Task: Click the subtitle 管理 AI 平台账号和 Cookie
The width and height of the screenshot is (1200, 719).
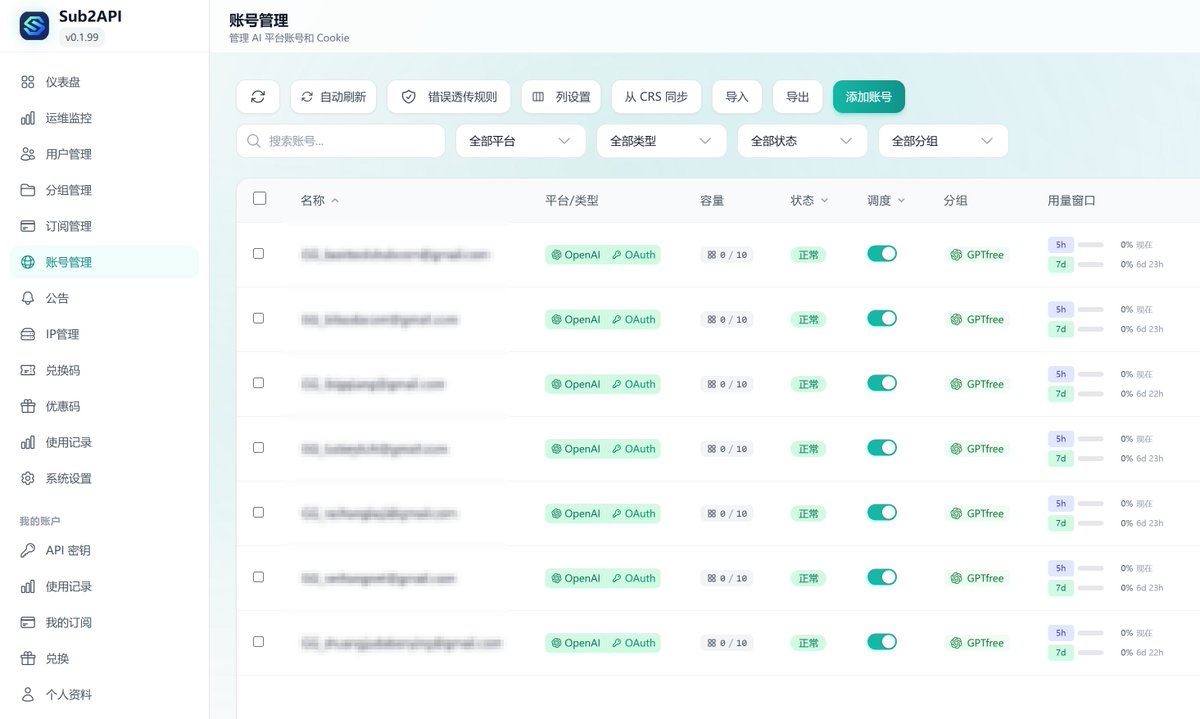Action: [x=289, y=38]
